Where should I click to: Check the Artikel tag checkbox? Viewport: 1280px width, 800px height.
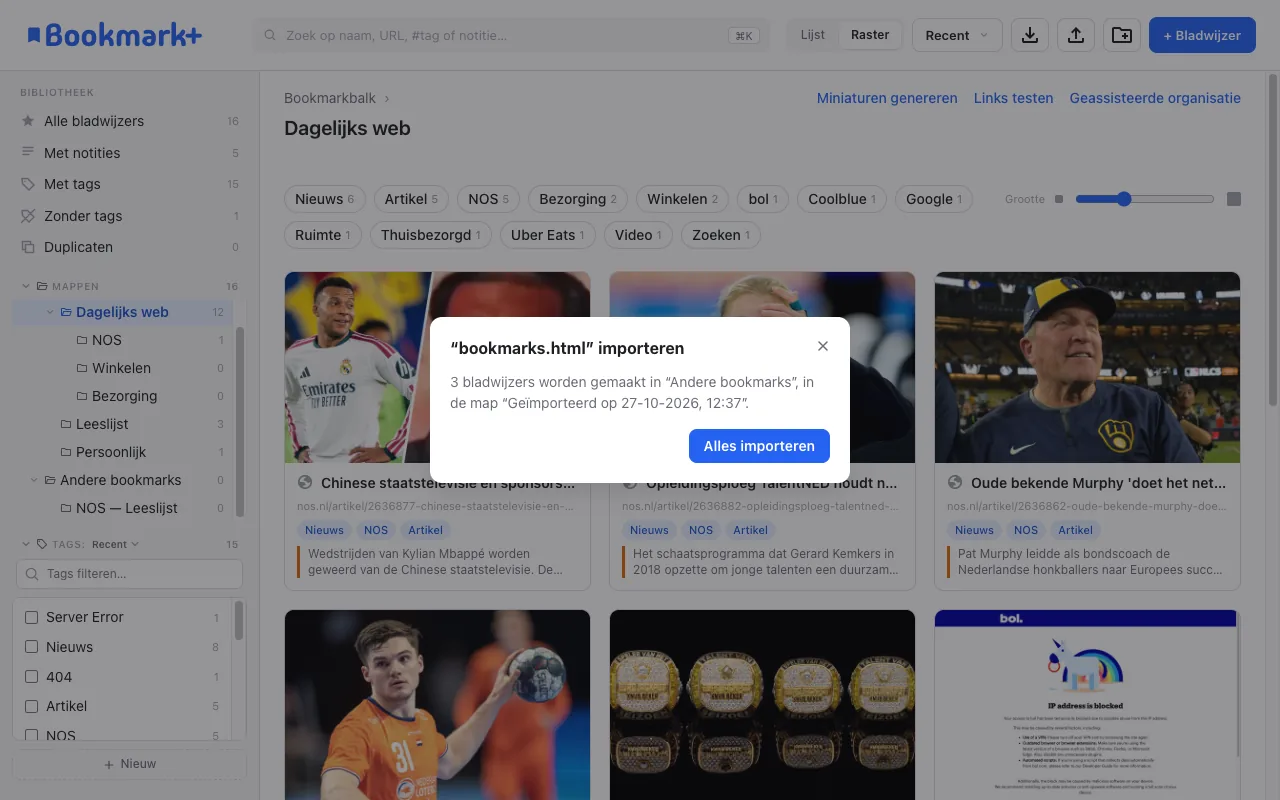[31, 706]
